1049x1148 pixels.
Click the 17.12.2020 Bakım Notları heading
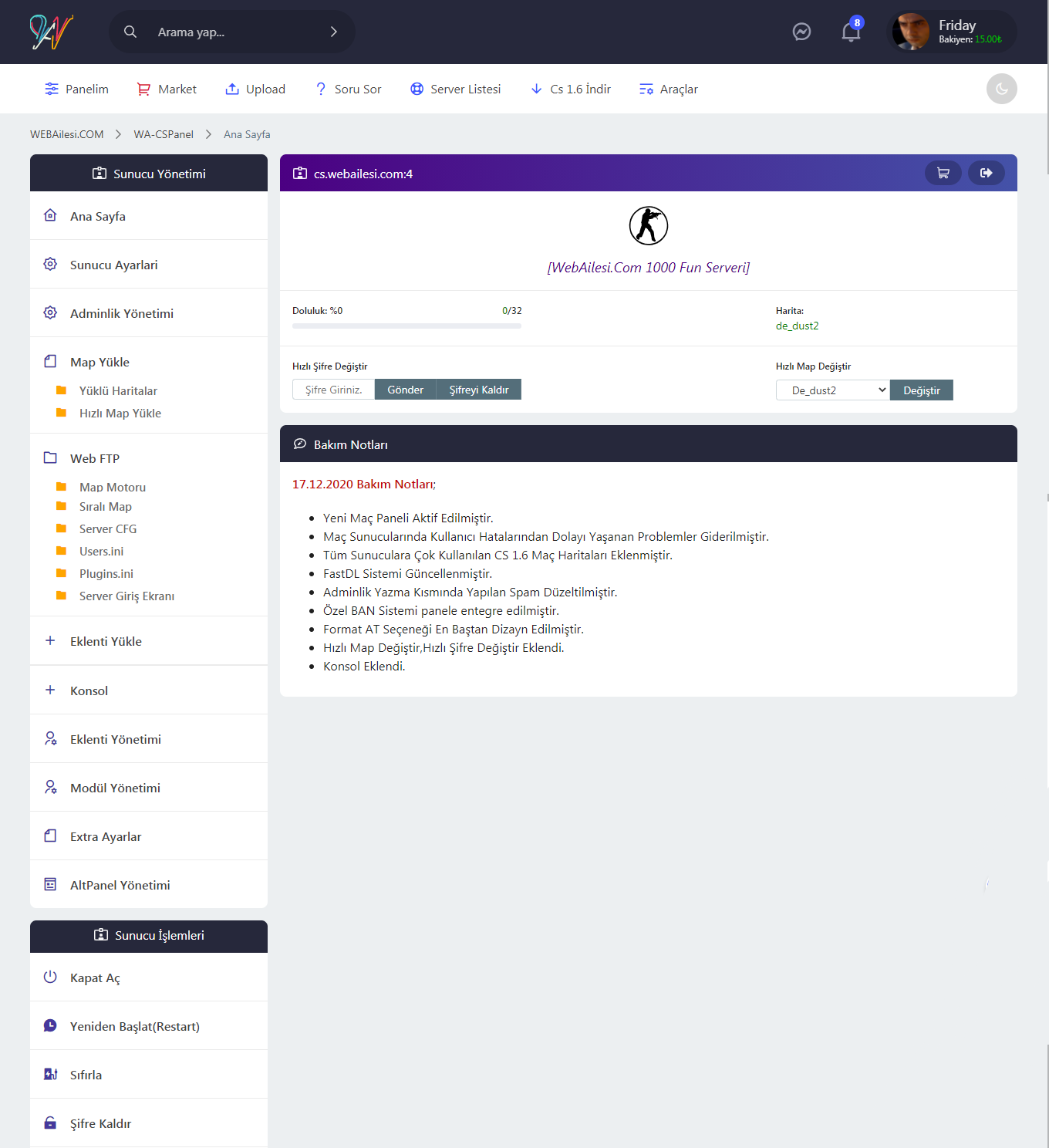[x=364, y=484]
